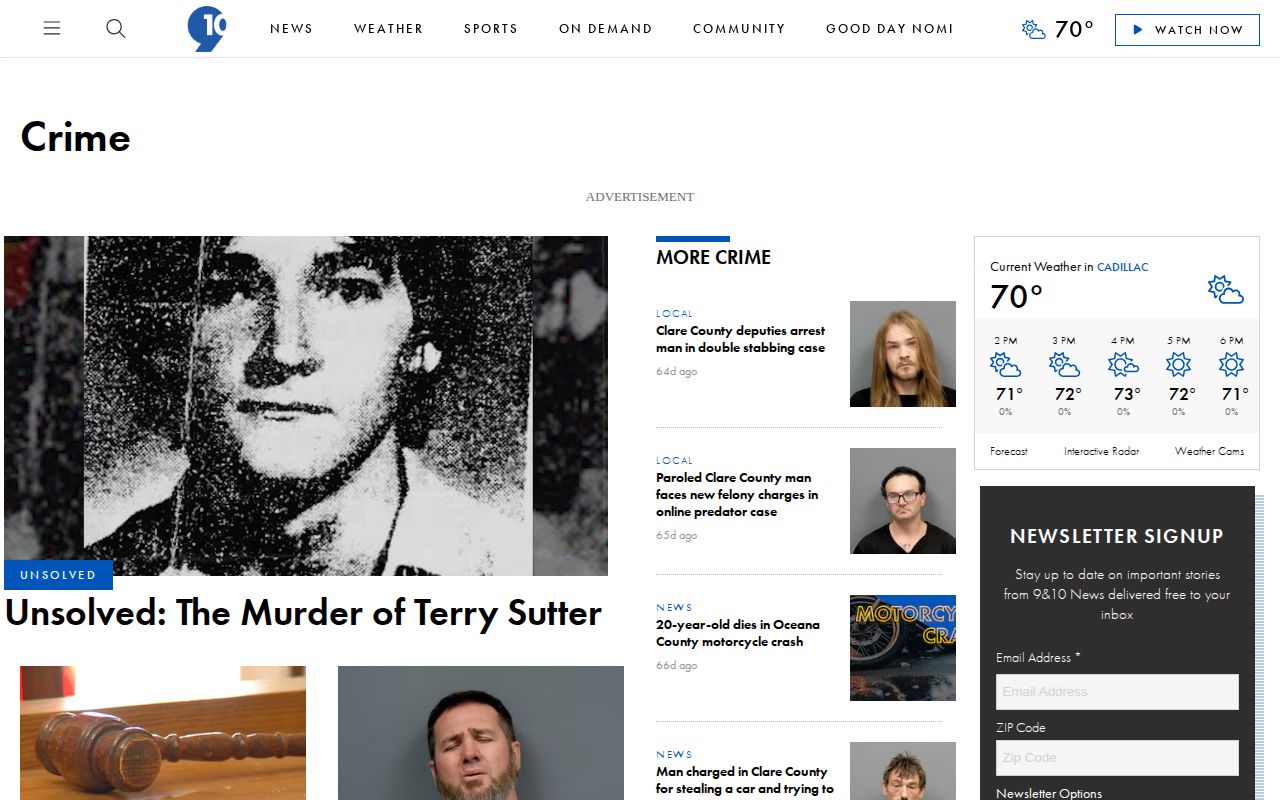Open Clare County deputies arrest man story
Screen dimensions: 1280x800
tap(741, 339)
